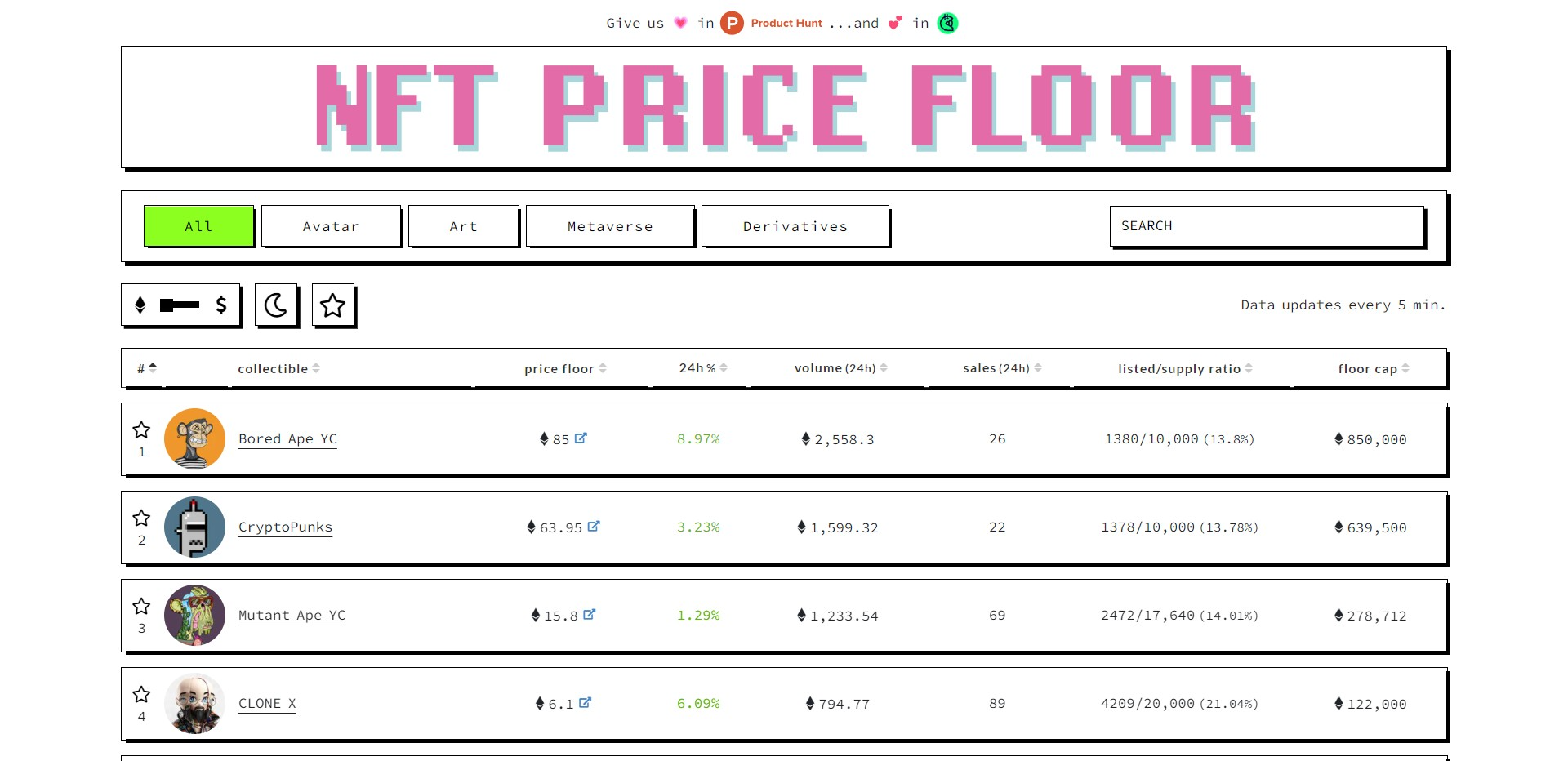Show favorites with the star filter button
The height and width of the screenshot is (761, 1568).
(332, 305)
